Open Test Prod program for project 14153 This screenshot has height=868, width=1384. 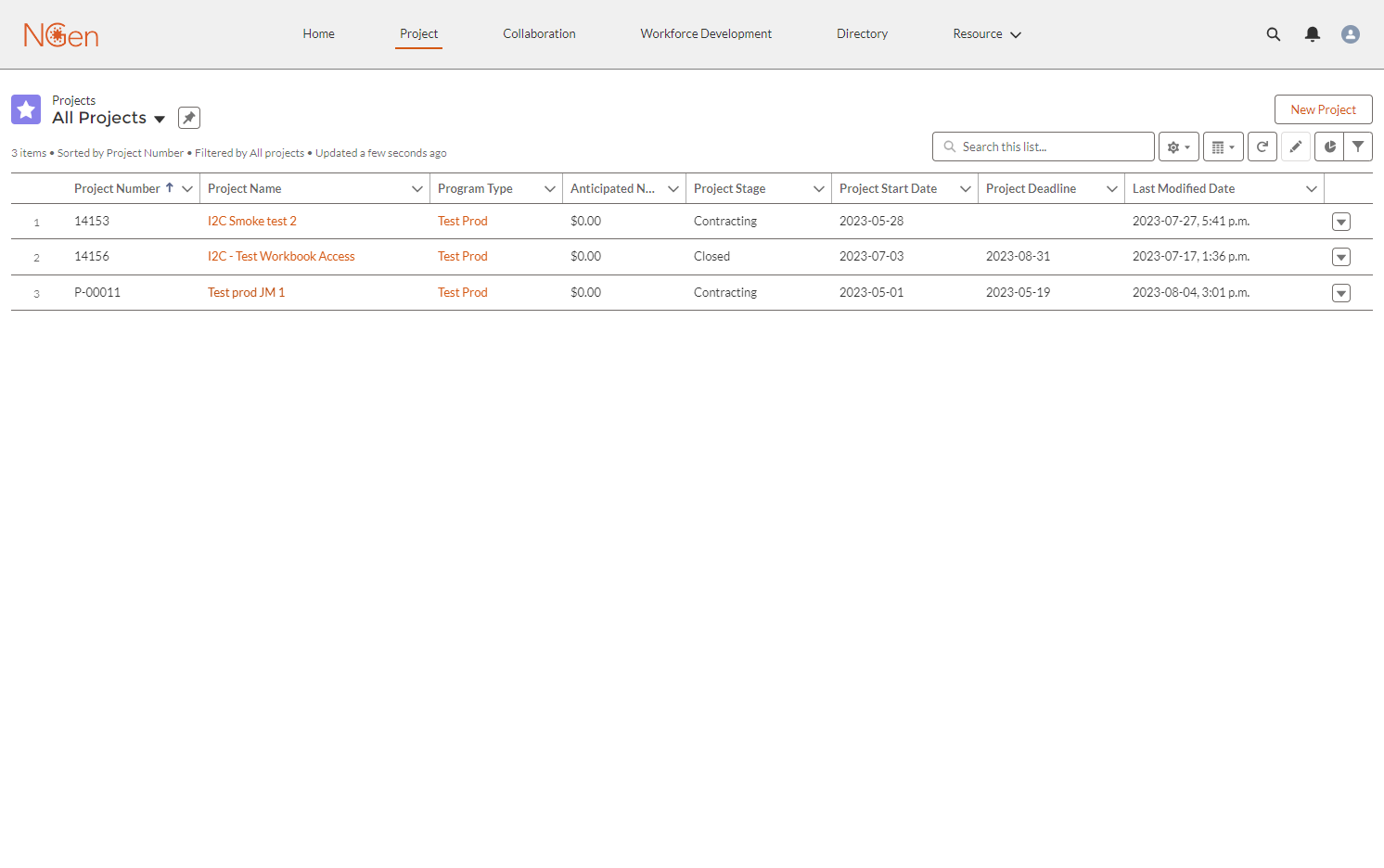point(463,222)
